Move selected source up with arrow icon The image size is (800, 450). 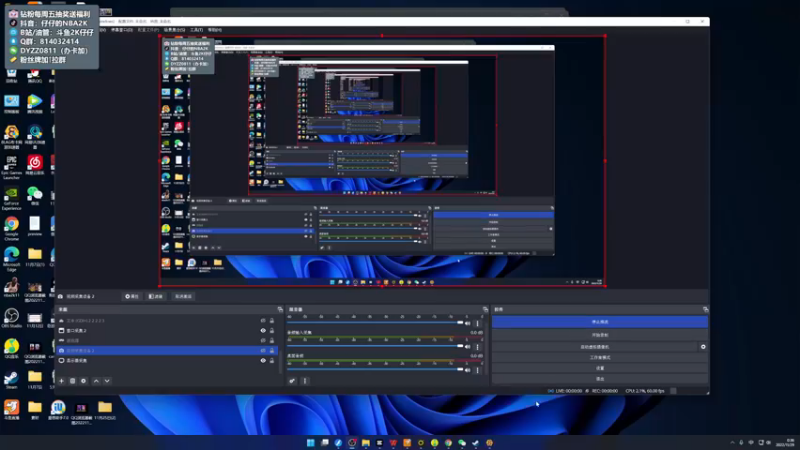(x=96, y=381)
